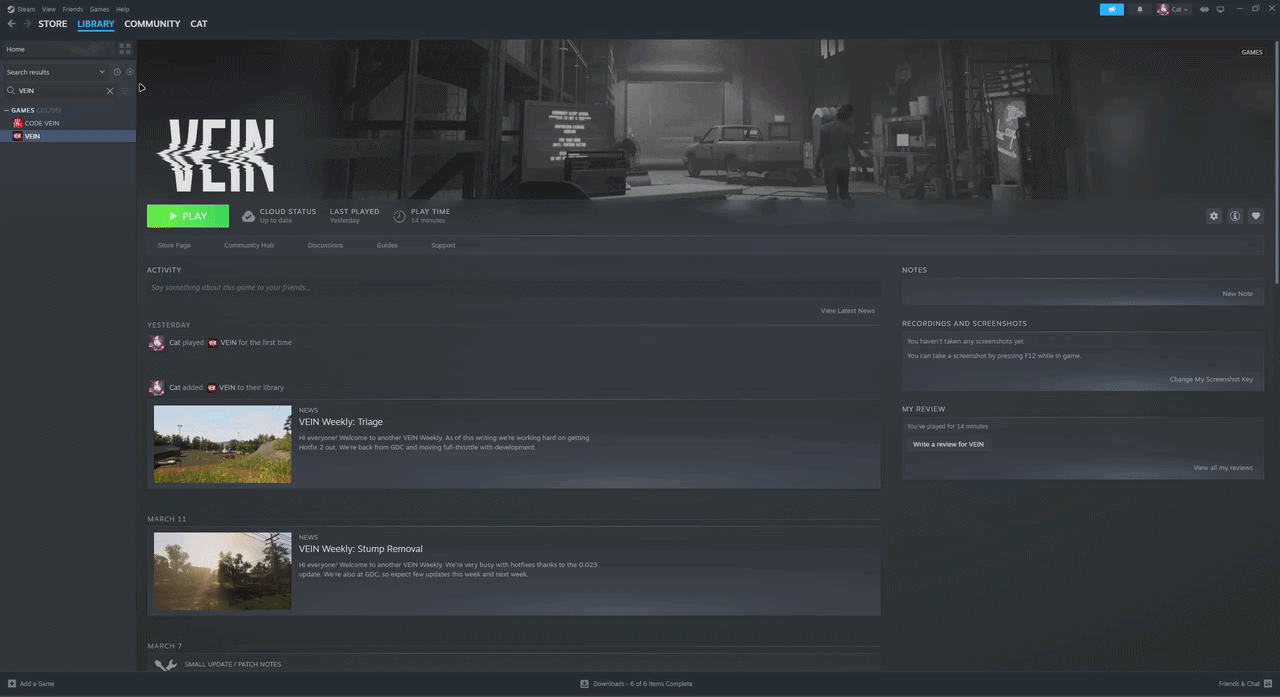Clear the VEIN search text
Viewport: 1280px width, 697px height.
110,91
